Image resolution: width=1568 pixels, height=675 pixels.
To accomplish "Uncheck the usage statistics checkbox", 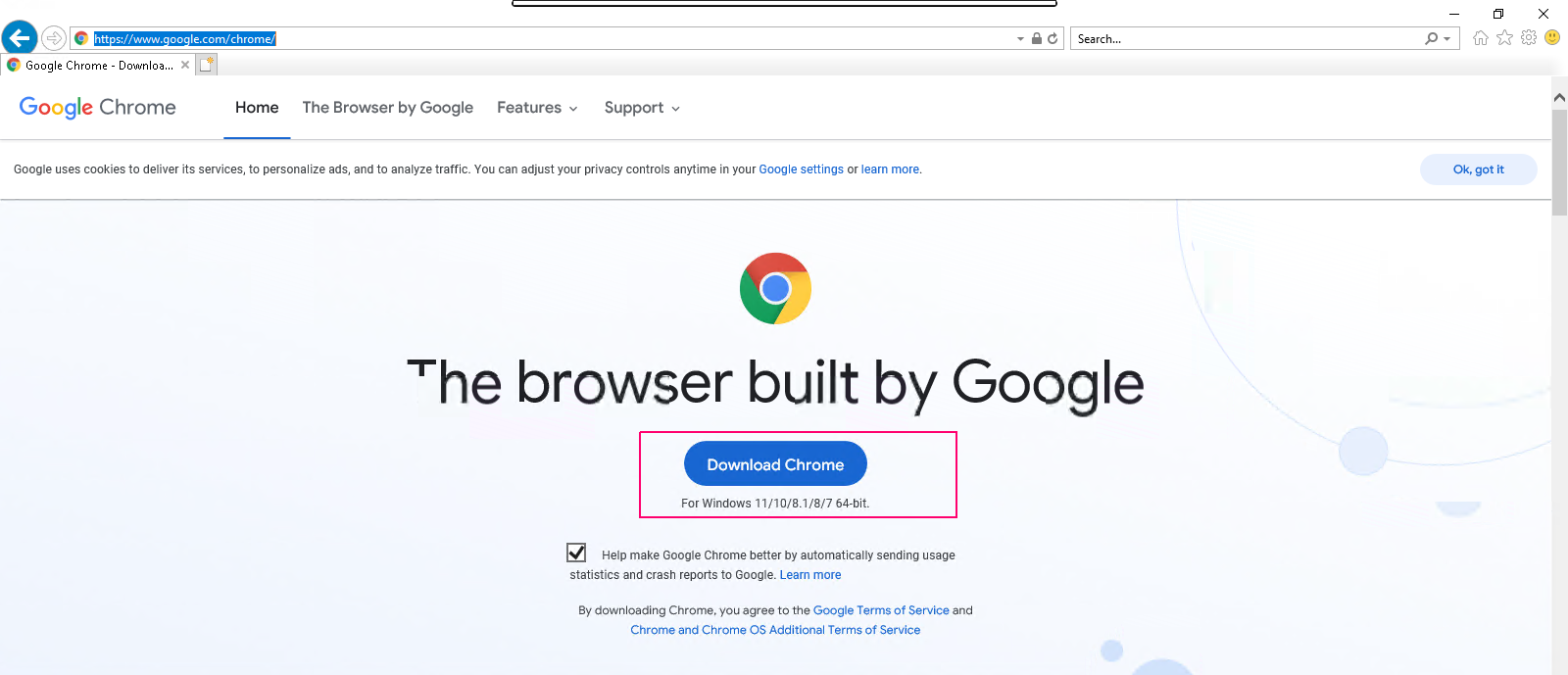I will (576, 553).
